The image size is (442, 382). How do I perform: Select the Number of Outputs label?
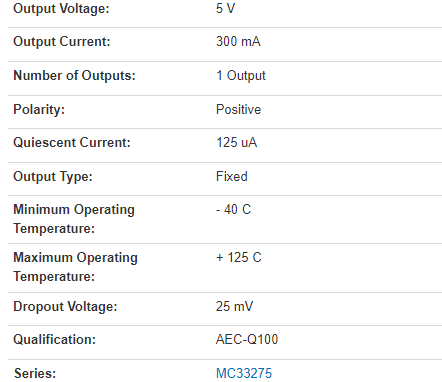74,75
